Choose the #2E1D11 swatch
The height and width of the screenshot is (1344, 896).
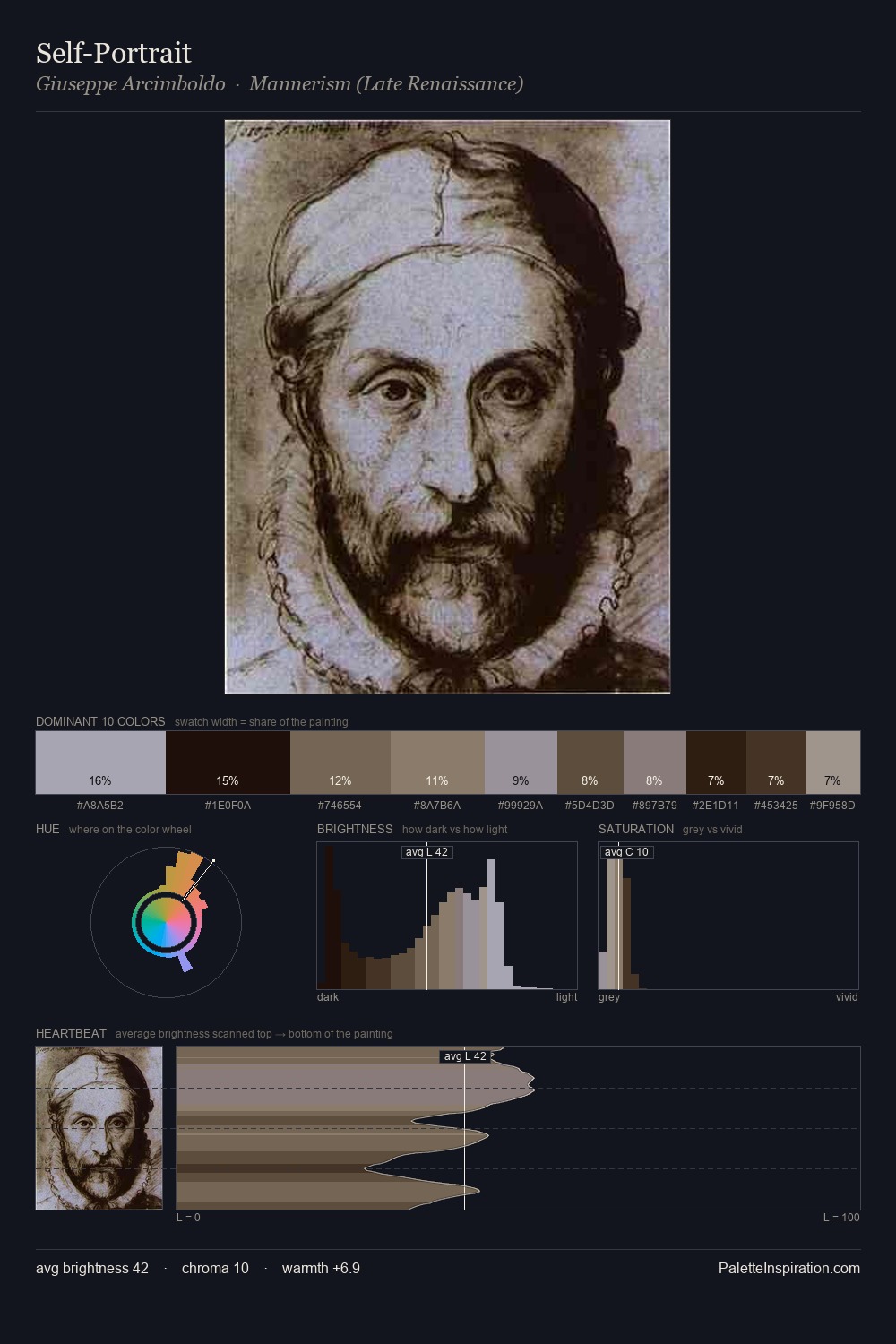(x=716, y=762)
